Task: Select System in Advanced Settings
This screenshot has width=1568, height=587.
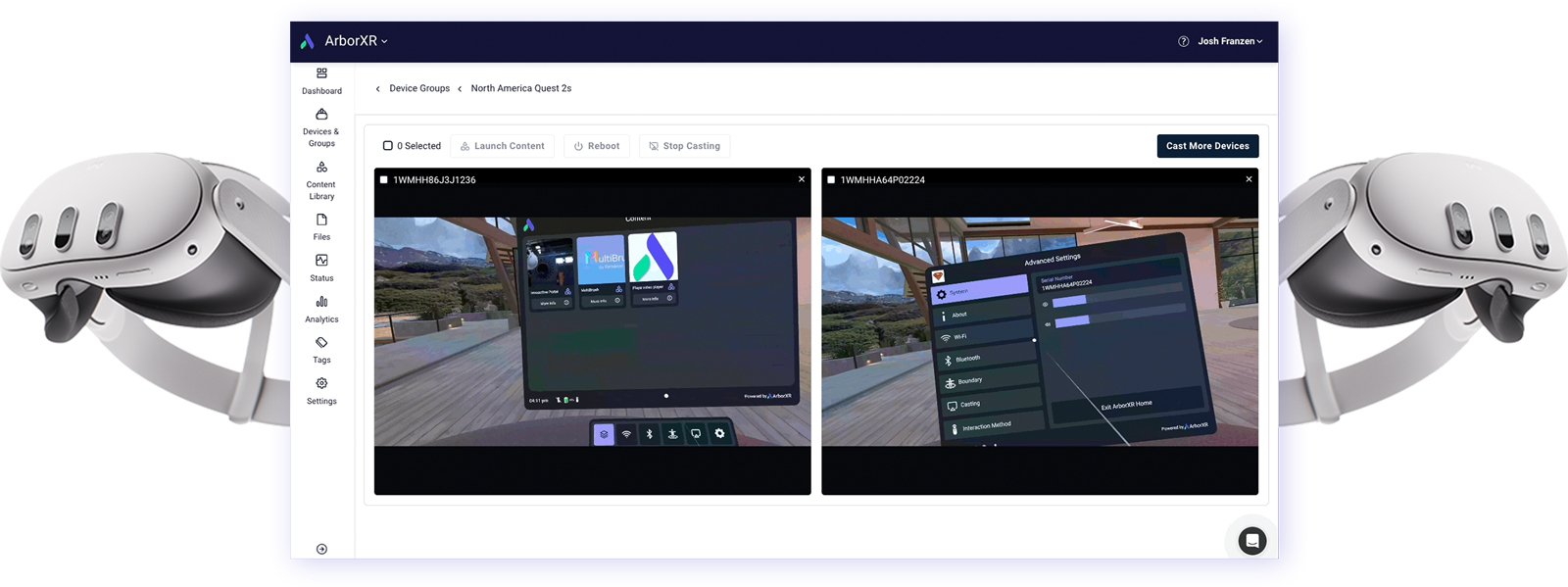Action: pos(980,289)
